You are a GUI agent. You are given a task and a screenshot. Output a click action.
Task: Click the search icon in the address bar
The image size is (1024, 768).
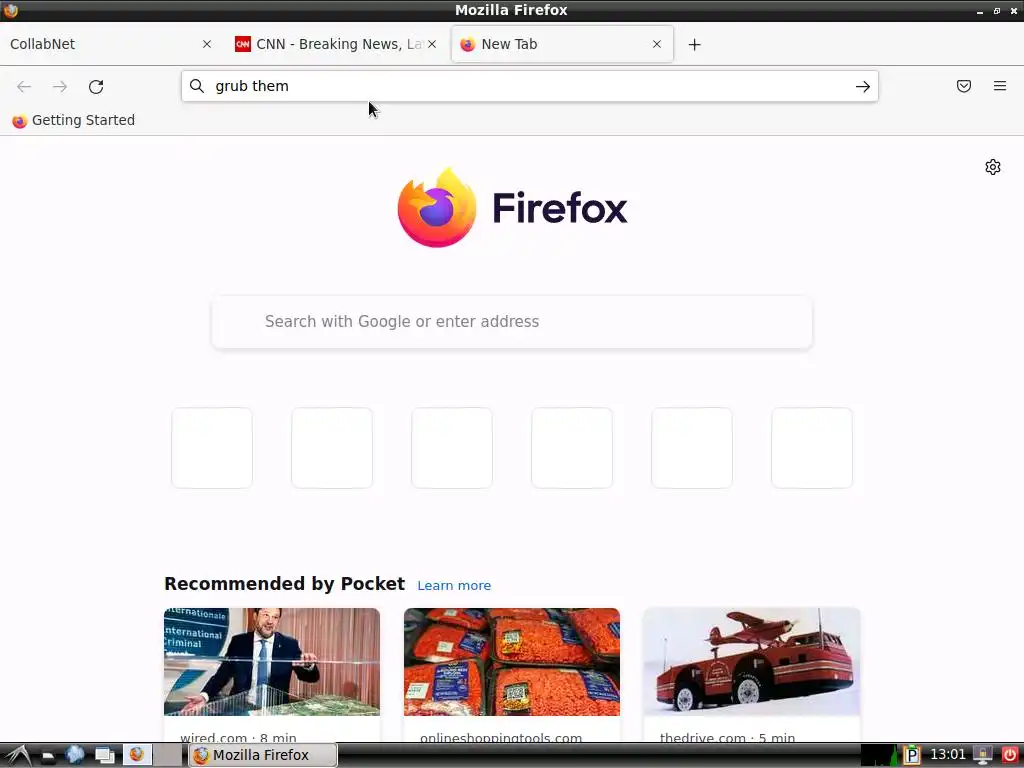pyautogui.click(x=197, y=86)
